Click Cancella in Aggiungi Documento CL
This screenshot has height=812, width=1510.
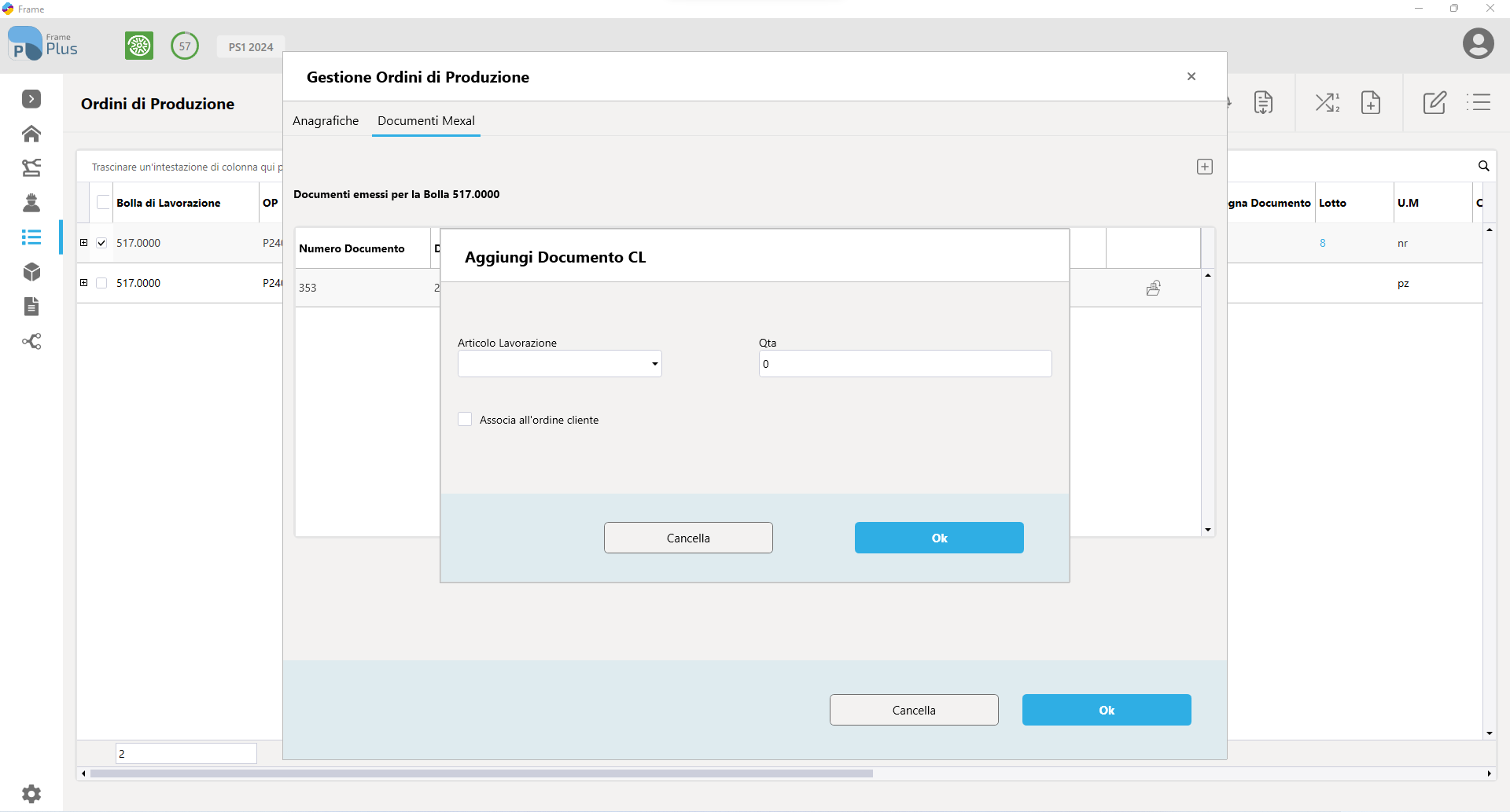(x=688, y=538)
